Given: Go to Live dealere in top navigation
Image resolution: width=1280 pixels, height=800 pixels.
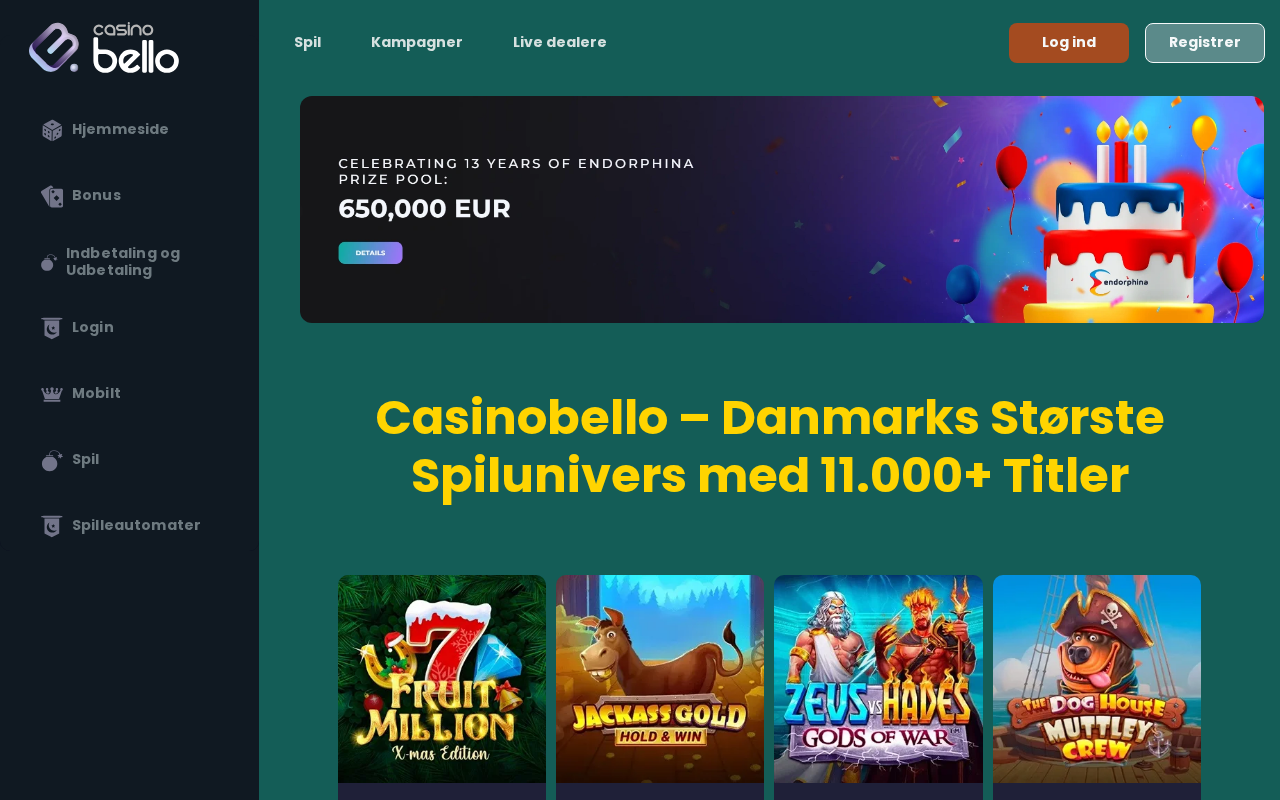Looking at the screenshot, I should [560, 42].
